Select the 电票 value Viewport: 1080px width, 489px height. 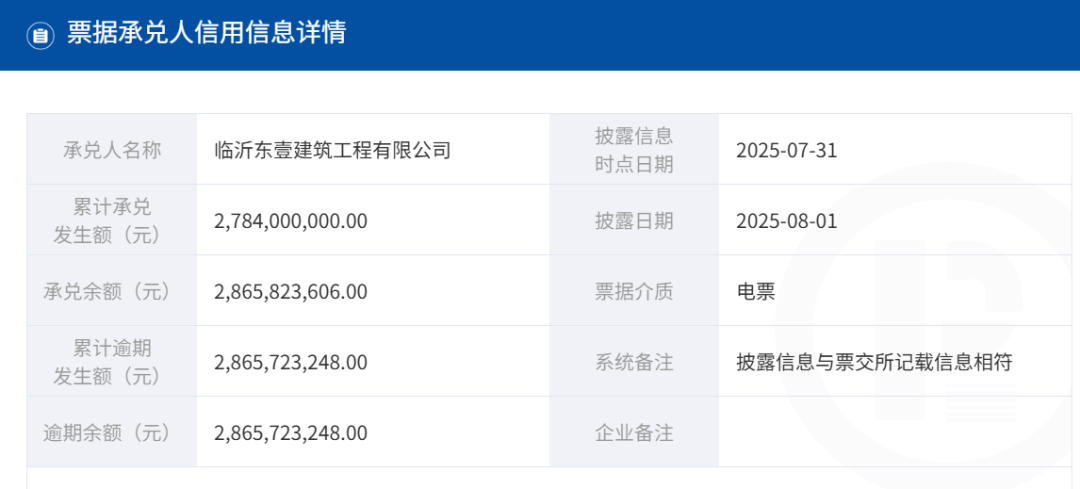(x=756, y=292)
